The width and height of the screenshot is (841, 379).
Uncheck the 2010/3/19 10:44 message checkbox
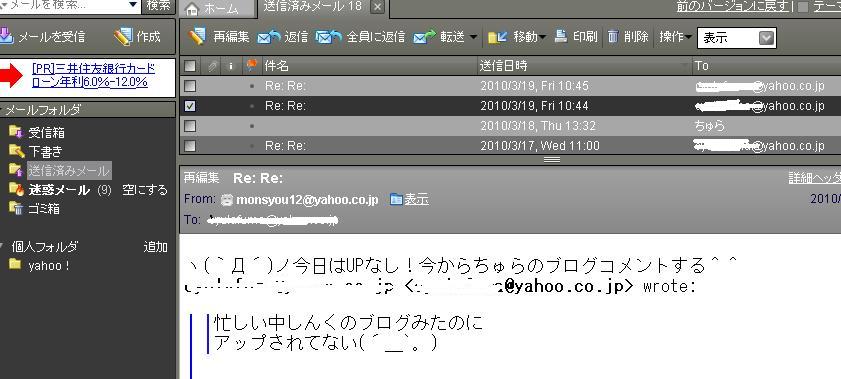click(190, 106)
